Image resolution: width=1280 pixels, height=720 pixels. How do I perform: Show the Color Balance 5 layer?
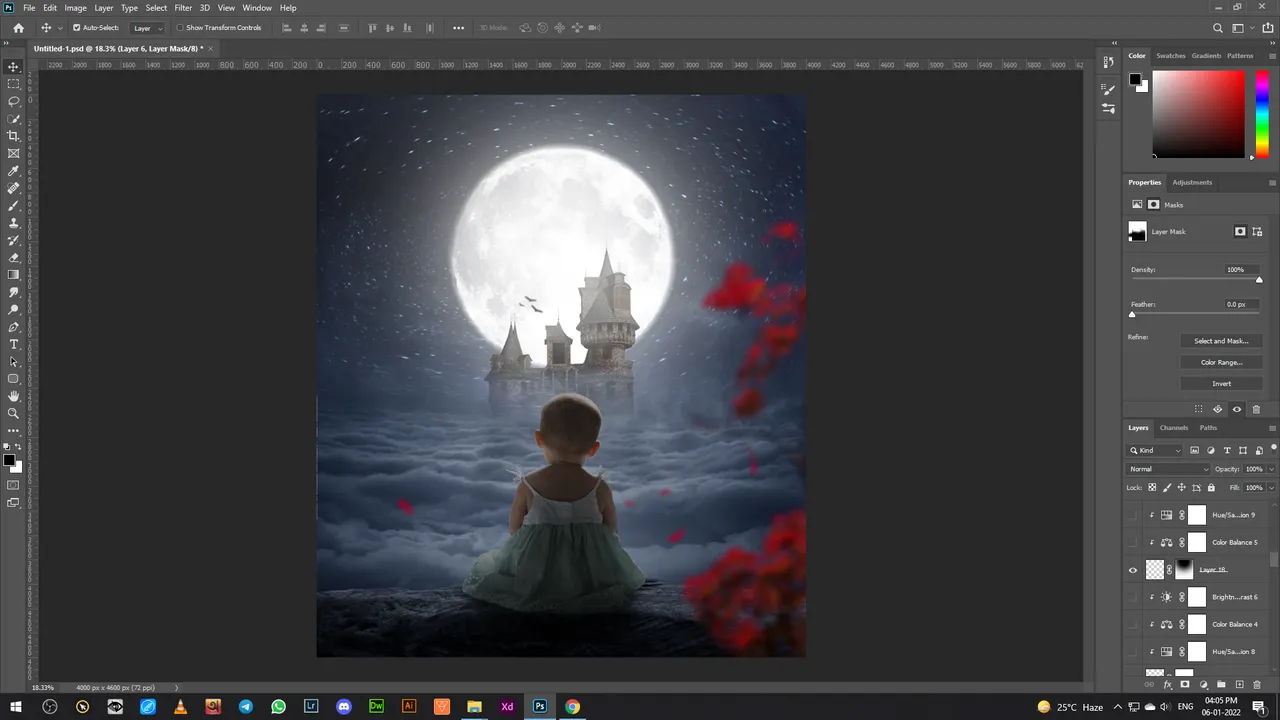pos(1133,542)
